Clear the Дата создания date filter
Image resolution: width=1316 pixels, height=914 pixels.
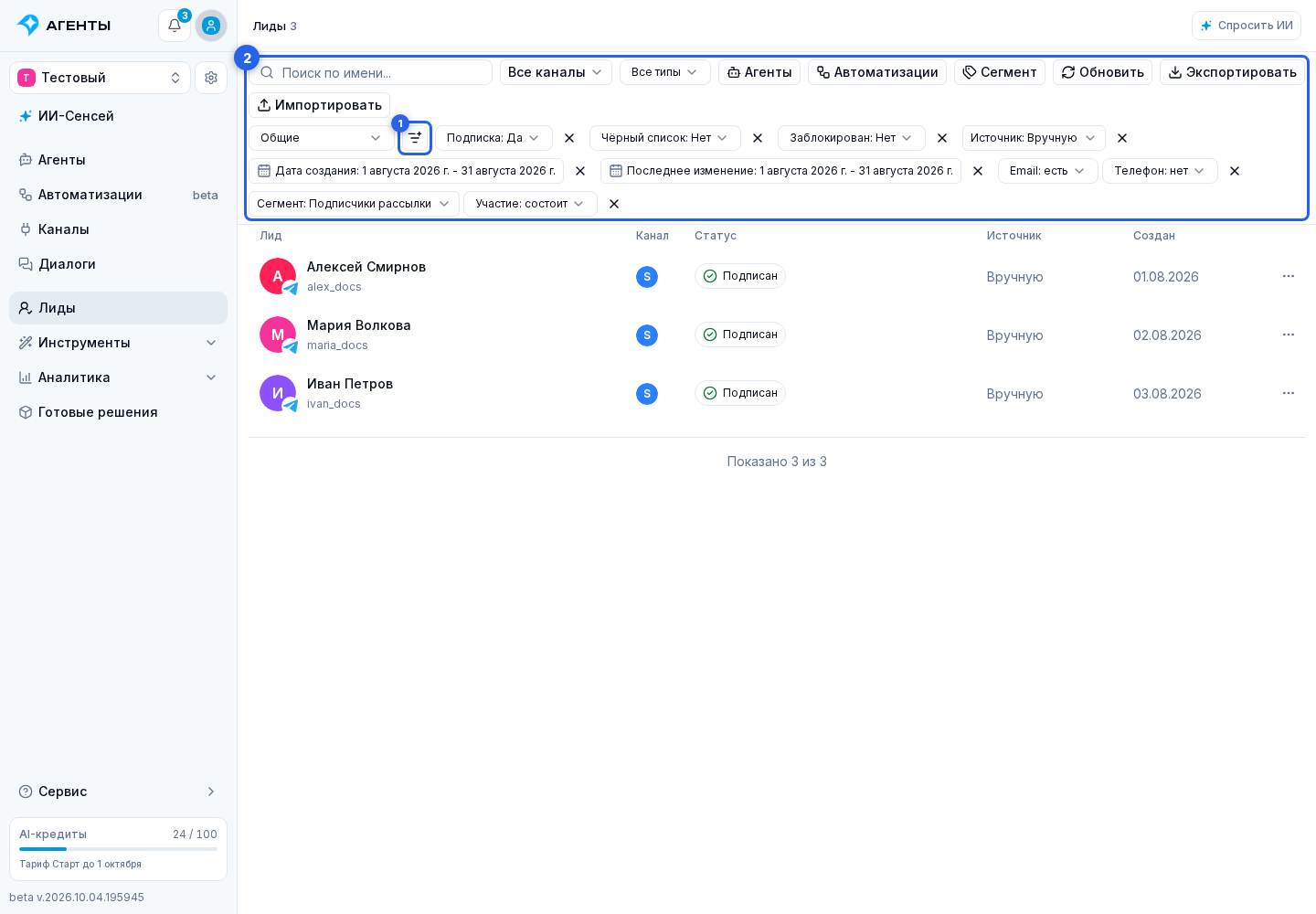pyautogui.click(x=580, y=171)
